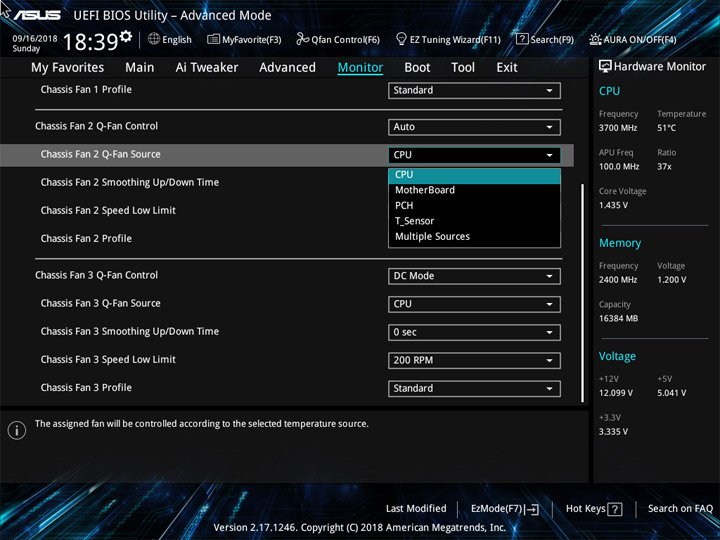Viewport: 720px width, 540px height.
Task: Expand Chassis Fan 2 Q-Fan Control dropdown
Action: pyautogui.click(x=474, y=127)
